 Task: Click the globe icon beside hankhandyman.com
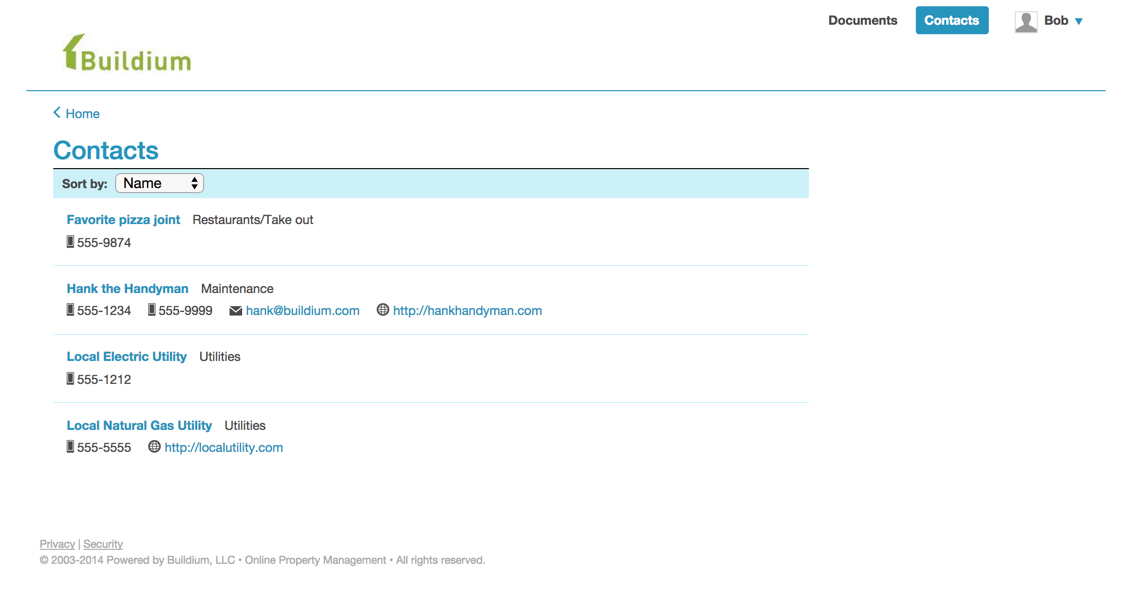(x=382, y=310)
